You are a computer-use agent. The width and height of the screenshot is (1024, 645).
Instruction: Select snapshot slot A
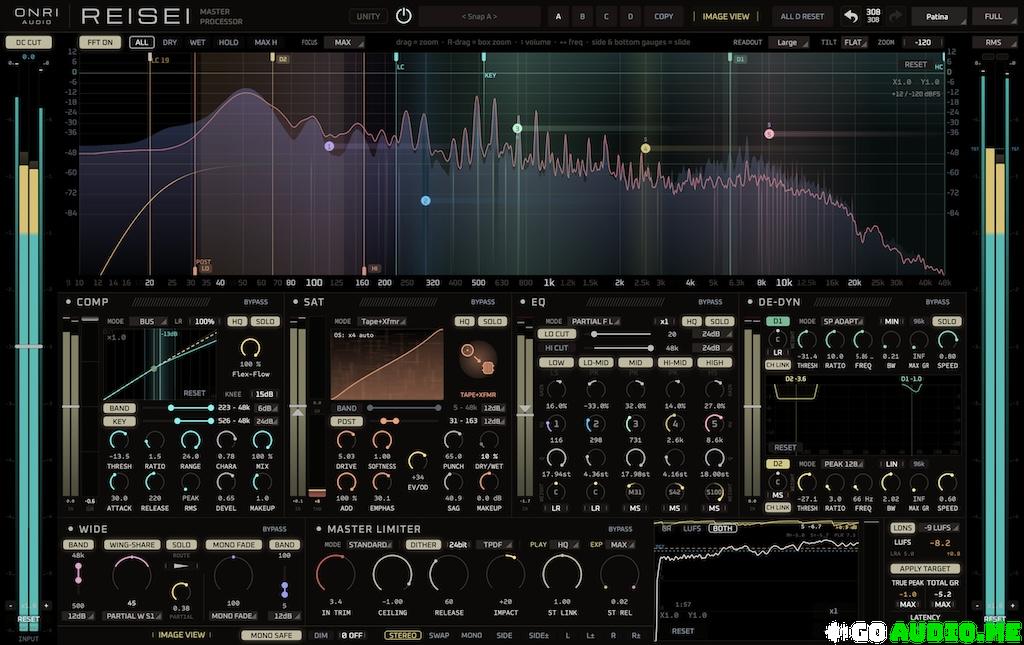click(558, 16)
